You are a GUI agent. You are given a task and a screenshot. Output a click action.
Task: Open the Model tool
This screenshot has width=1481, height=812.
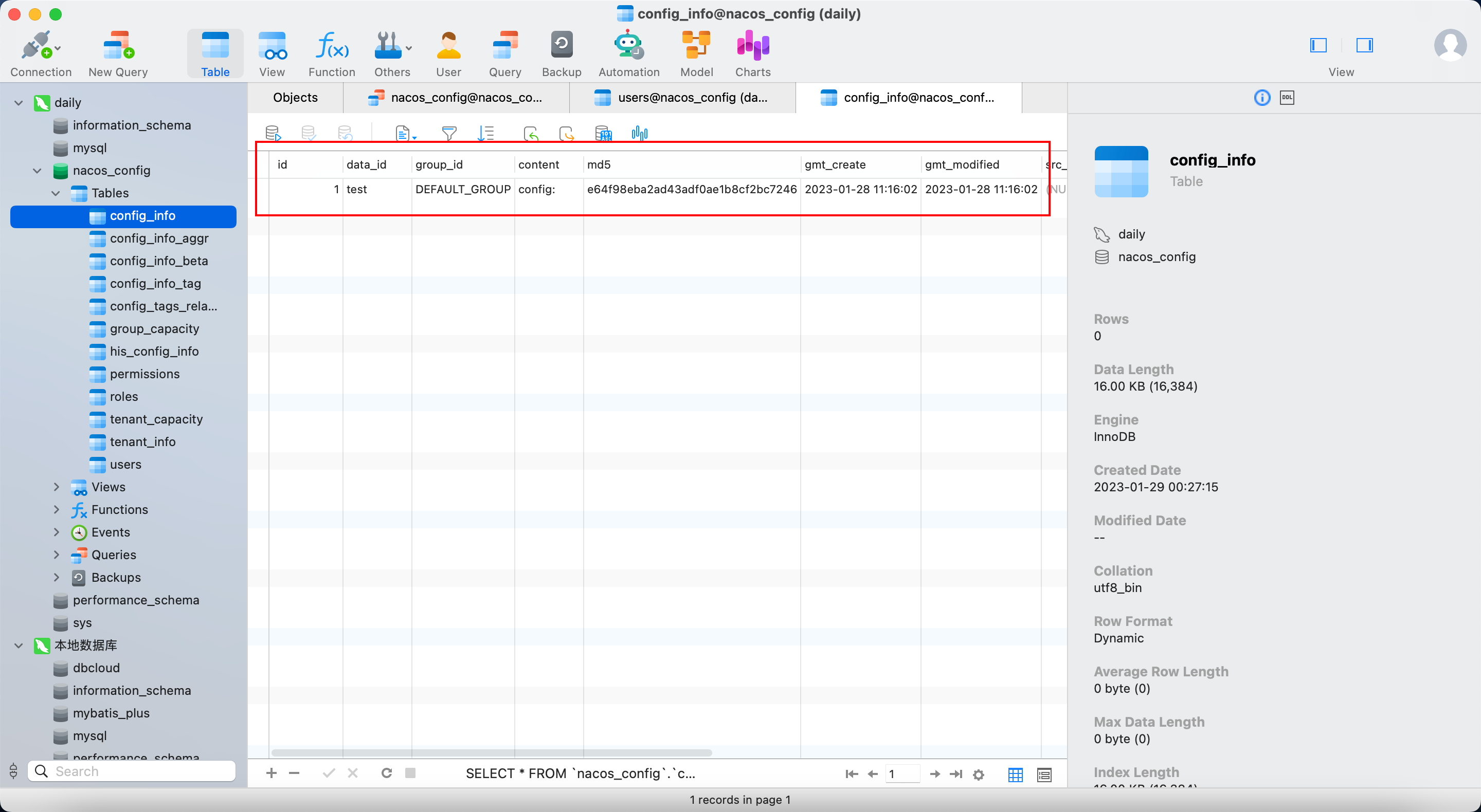tap(696, 53)
